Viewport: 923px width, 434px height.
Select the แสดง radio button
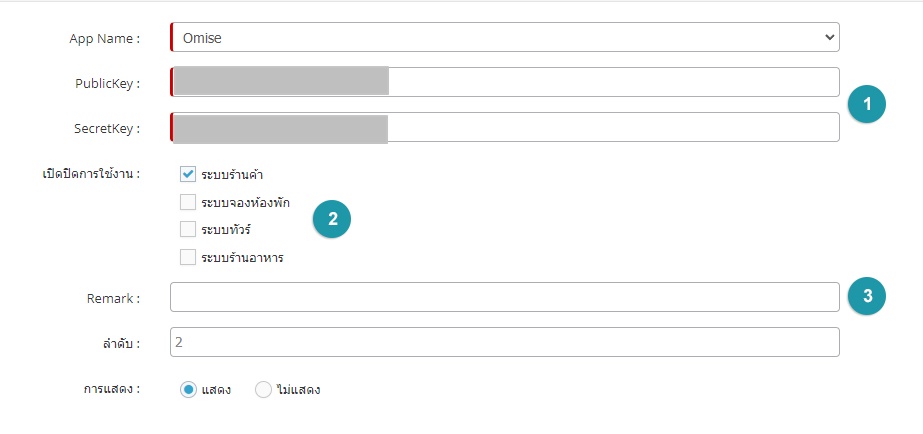[188, 389]
